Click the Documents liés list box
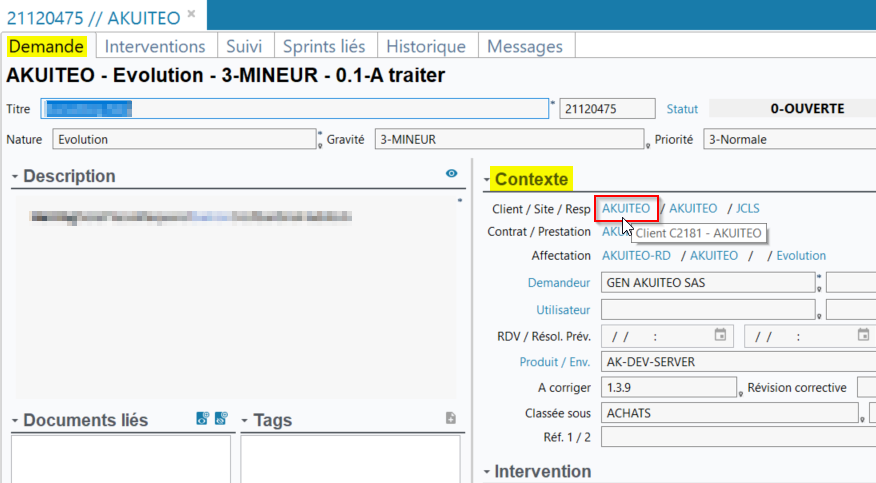 click(121, 459)
